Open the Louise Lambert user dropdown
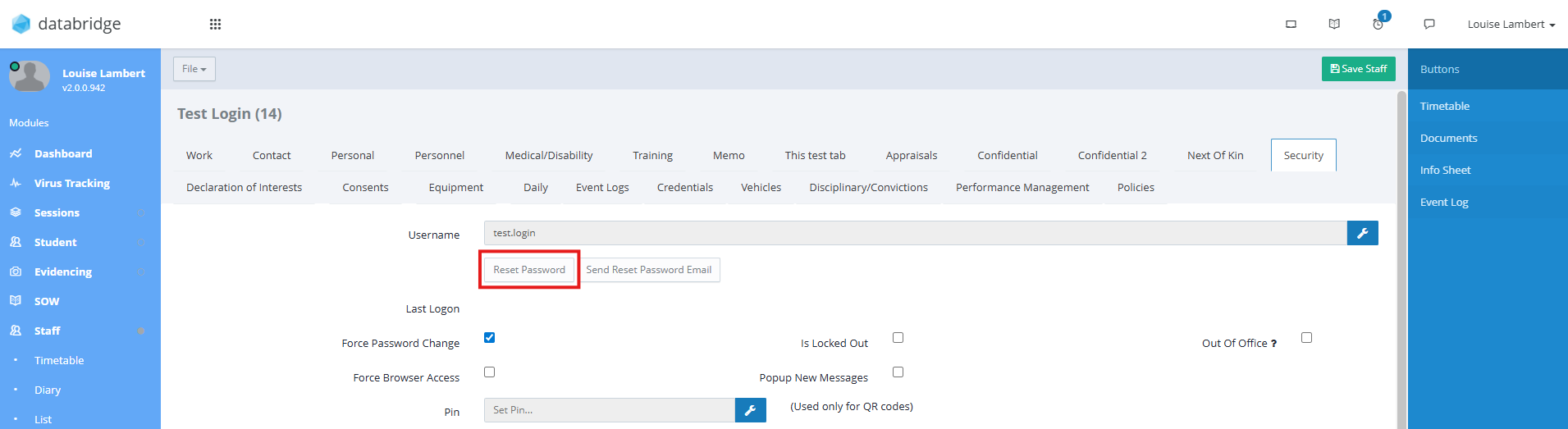This screenshot has height=429, width=1568. 1511,25
